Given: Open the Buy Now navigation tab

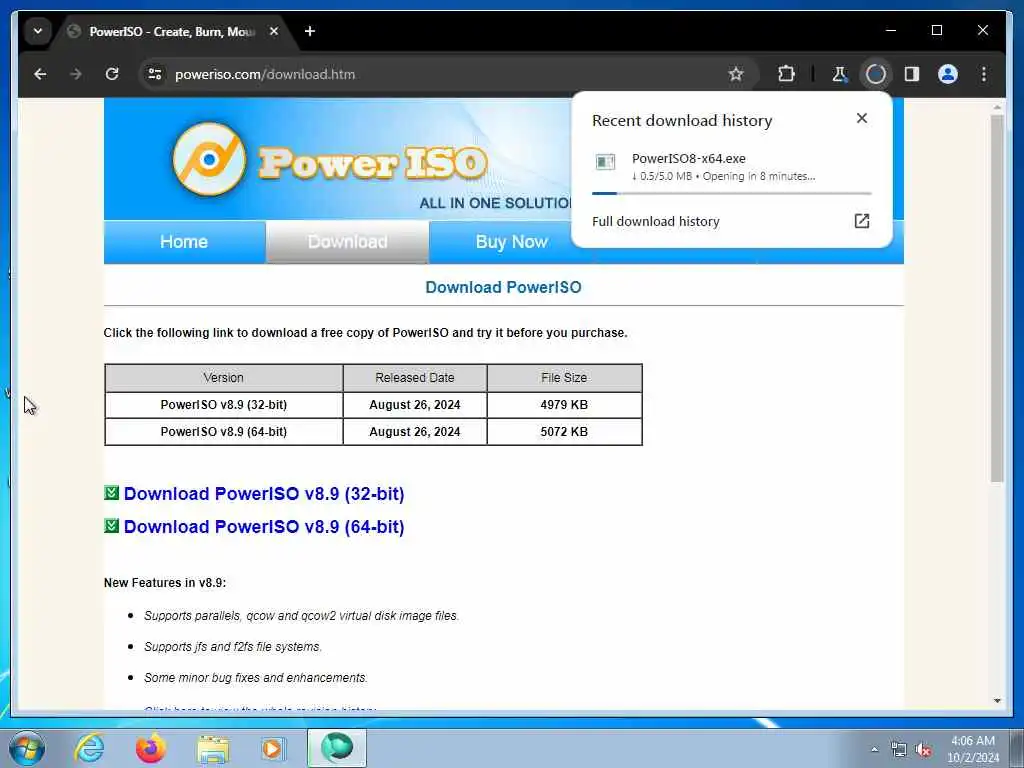Looking at the screenshot, I should [x=511, y=242].
